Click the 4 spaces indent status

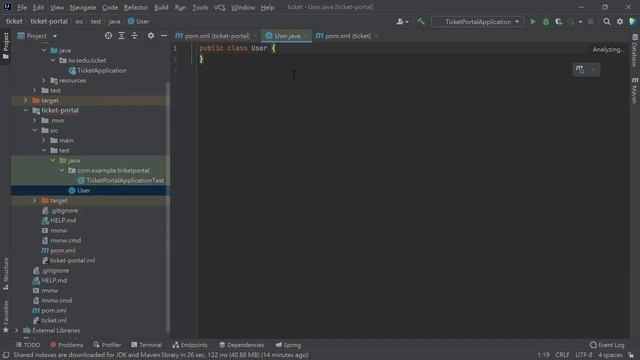click(x=610, y=355)
